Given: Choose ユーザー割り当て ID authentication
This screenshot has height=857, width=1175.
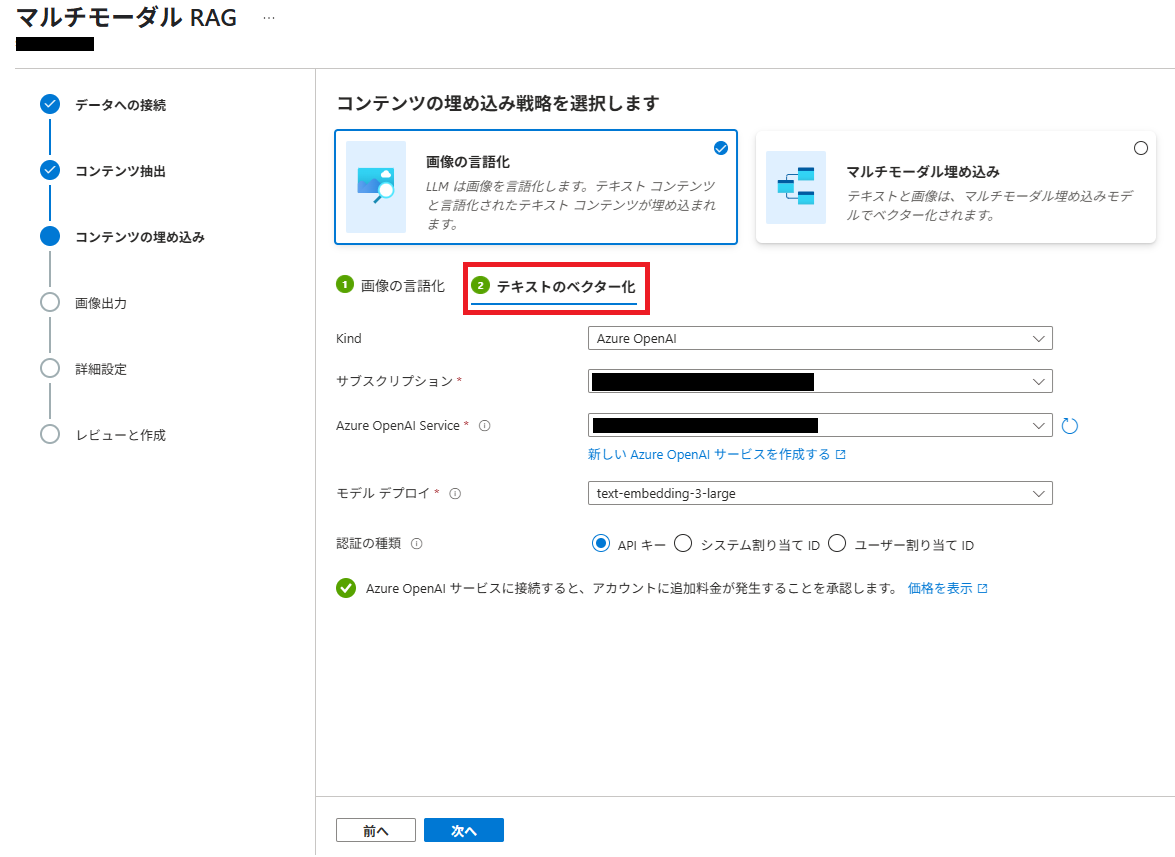Looking at the screenshot, I should point(837,543).
